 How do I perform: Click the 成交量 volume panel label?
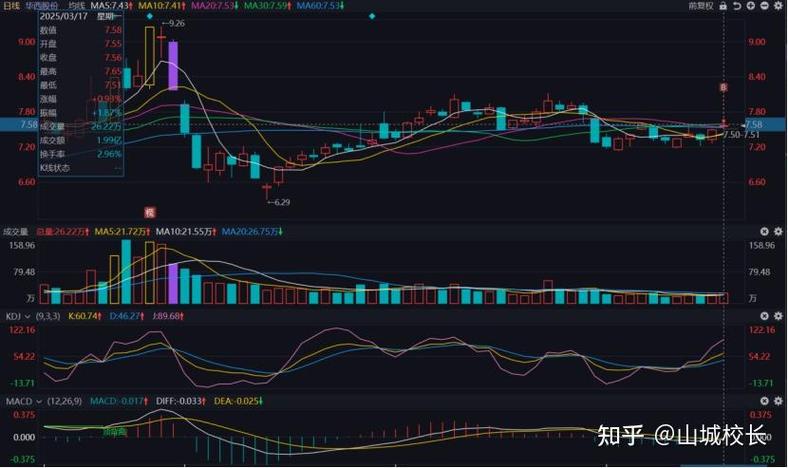[x=14, y=232]
